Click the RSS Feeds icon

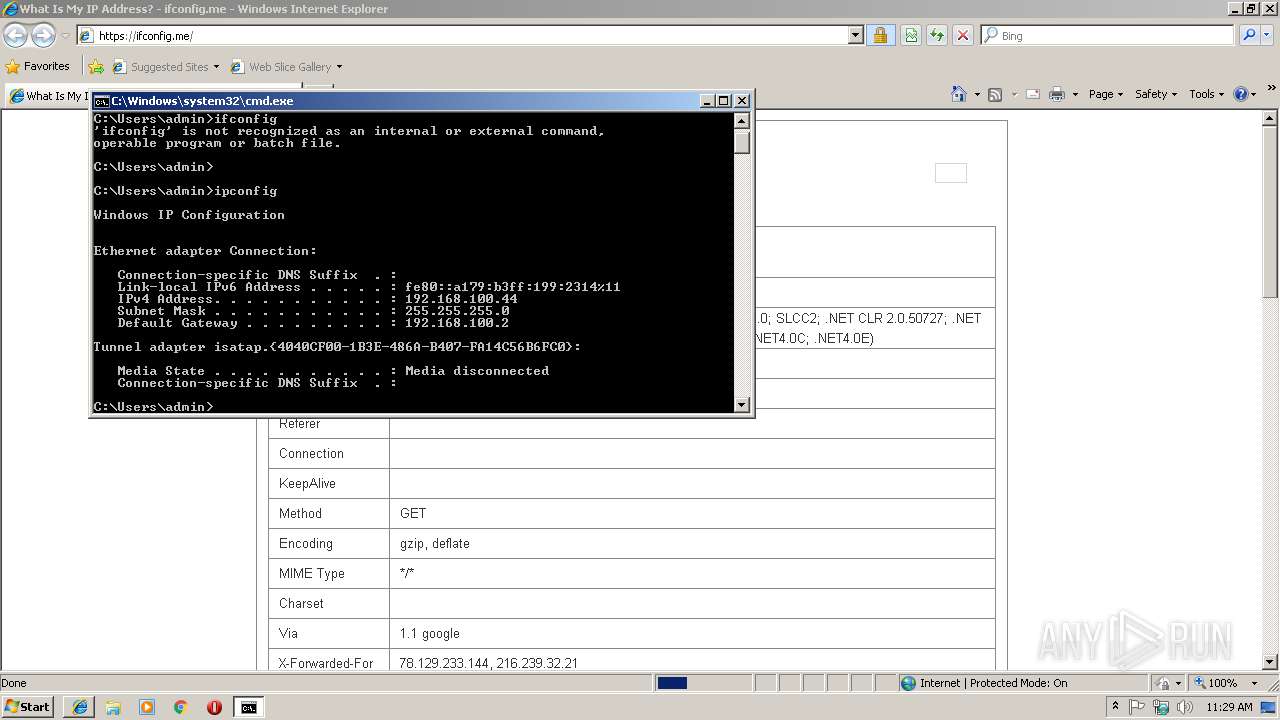(x=995, y=94)
